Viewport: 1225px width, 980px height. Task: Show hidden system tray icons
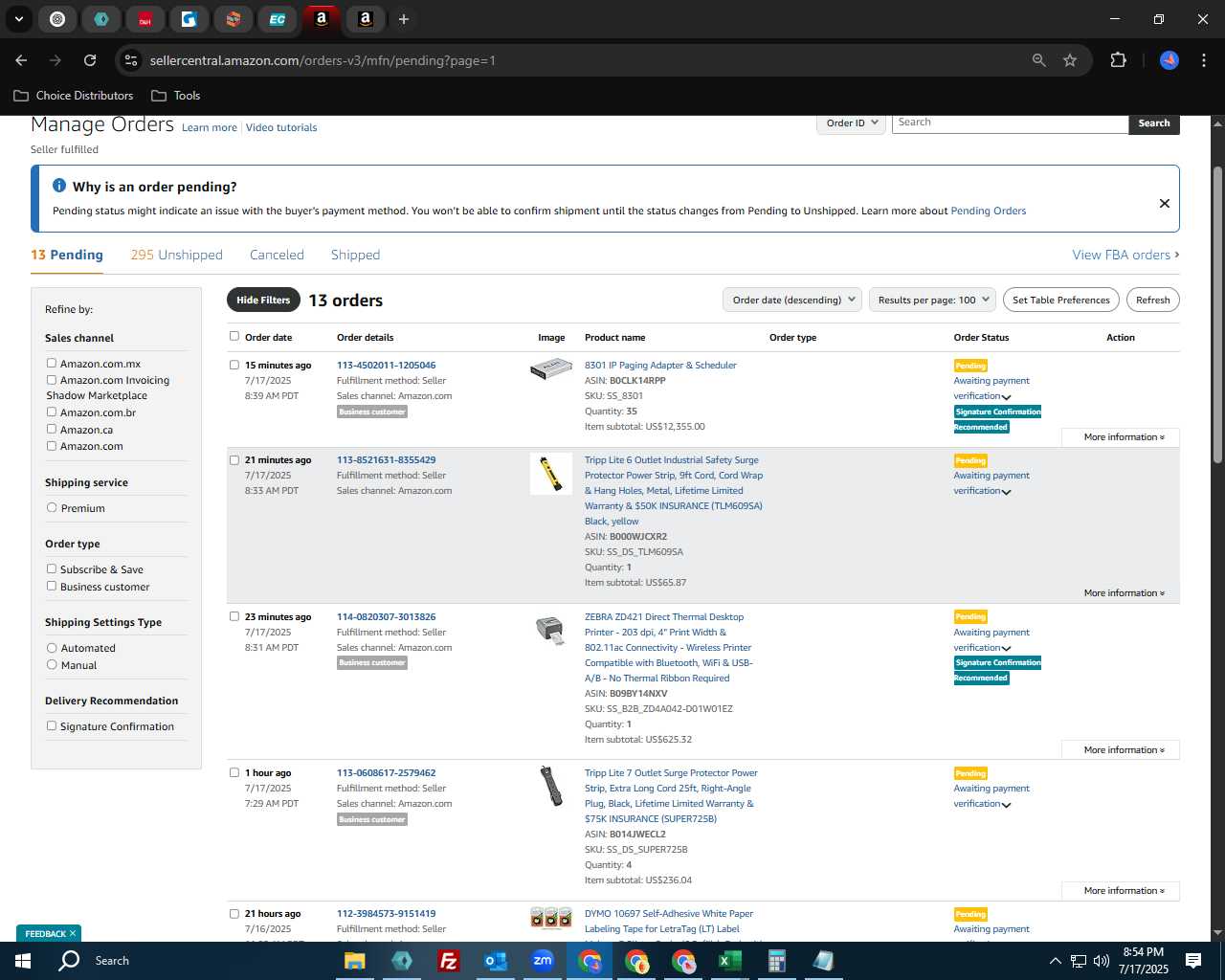pyautogui.click(x=1055, y=961)
